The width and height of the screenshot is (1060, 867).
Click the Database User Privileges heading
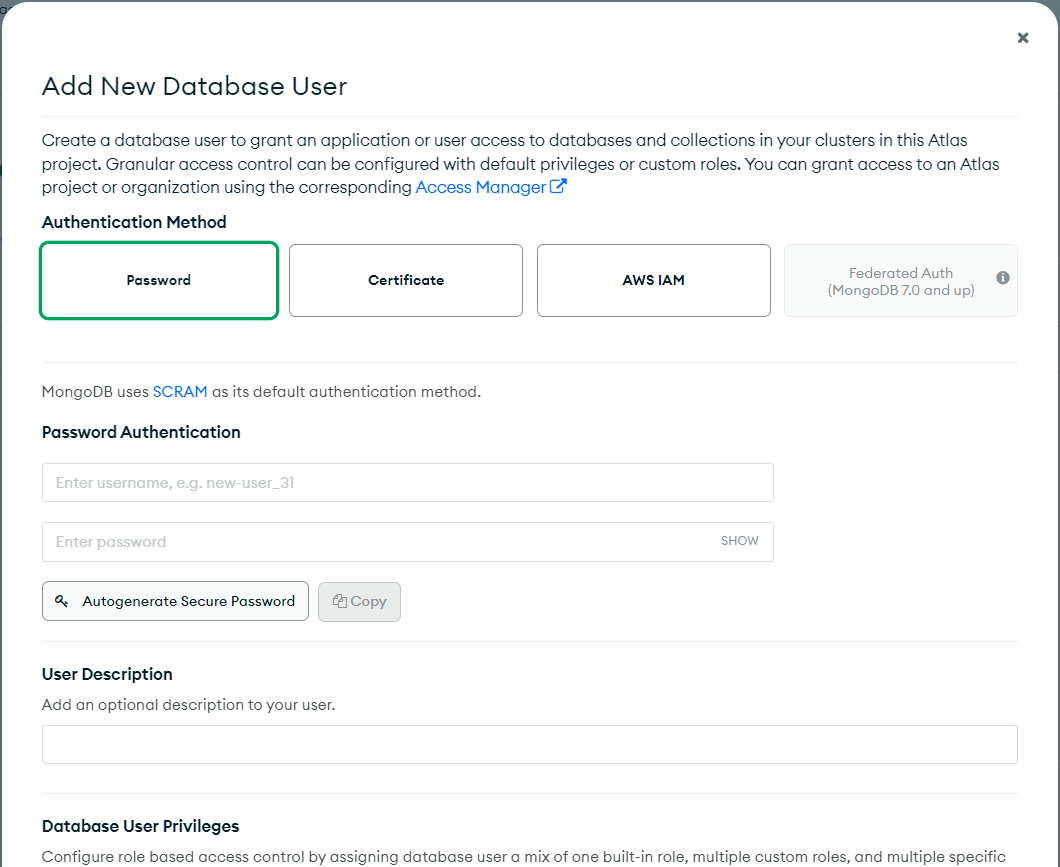point(141,826)
